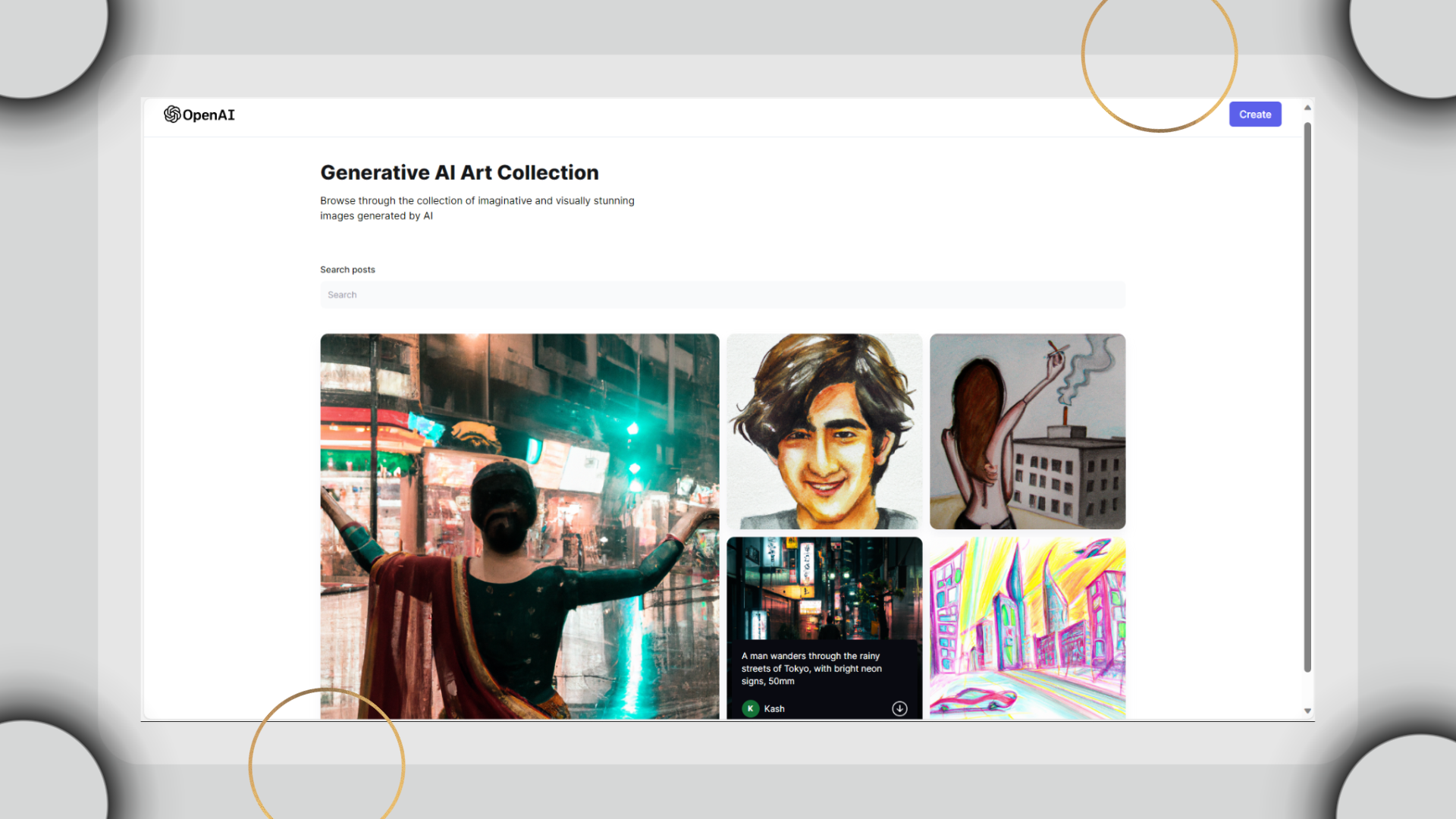Click the green Kash avatar icon
Screen dimensions: 1456x819
pyautogui.click(x=750, y=708)
